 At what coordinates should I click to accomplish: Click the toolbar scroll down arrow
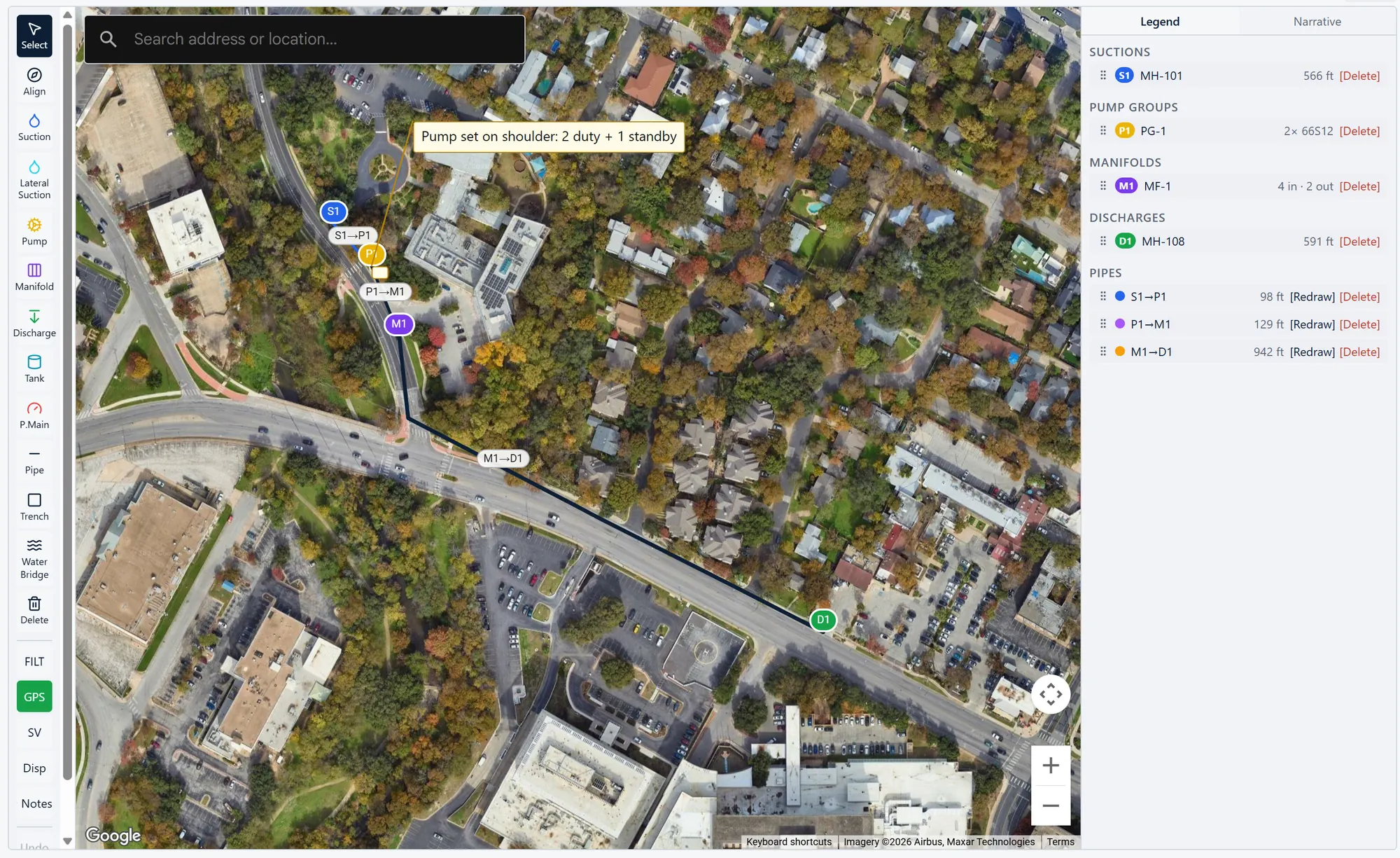67,841
